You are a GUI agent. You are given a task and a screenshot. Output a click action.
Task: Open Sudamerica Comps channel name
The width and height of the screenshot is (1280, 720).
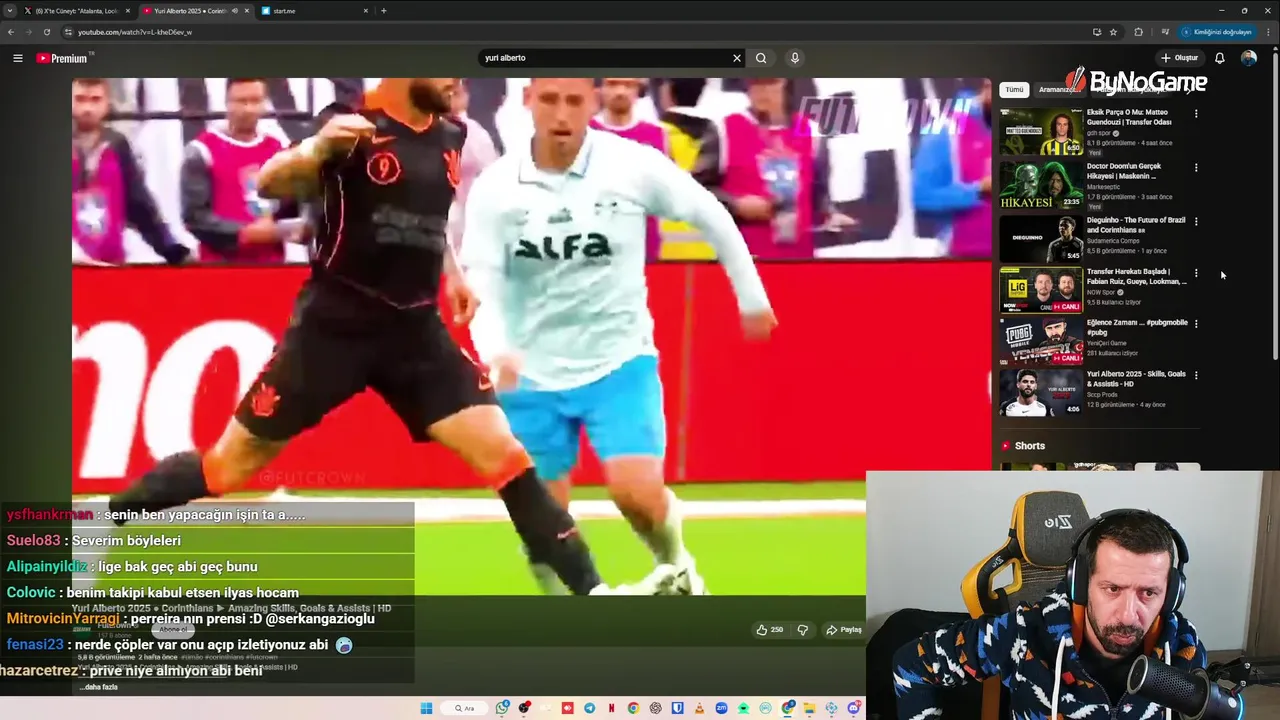(x=1115, y=240)
